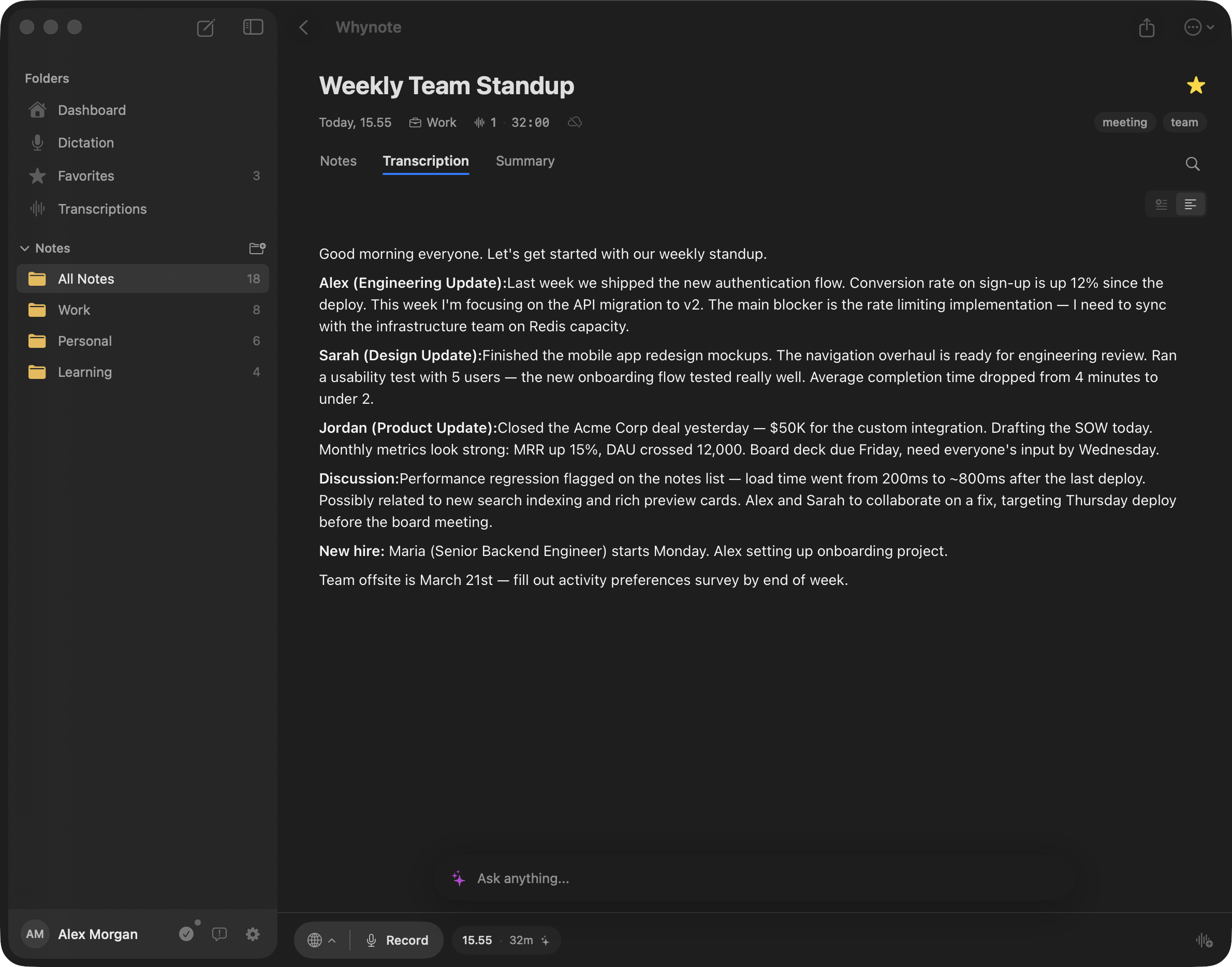Open Alex Morgan profile
This screenshot has height=967, width=1232.
tap(79, 934)
